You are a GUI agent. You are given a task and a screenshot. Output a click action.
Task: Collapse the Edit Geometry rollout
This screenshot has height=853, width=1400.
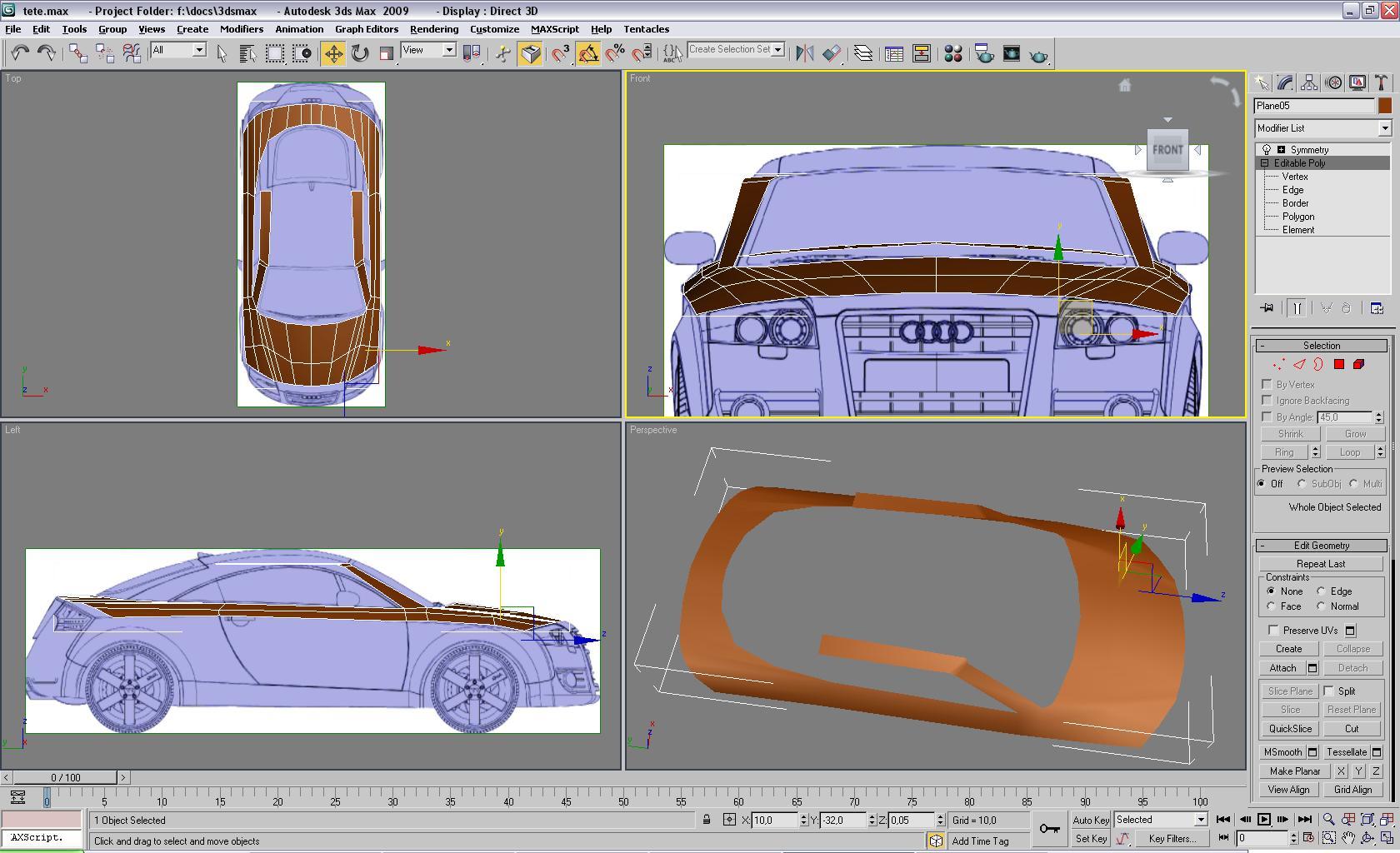click(1322, 546)
